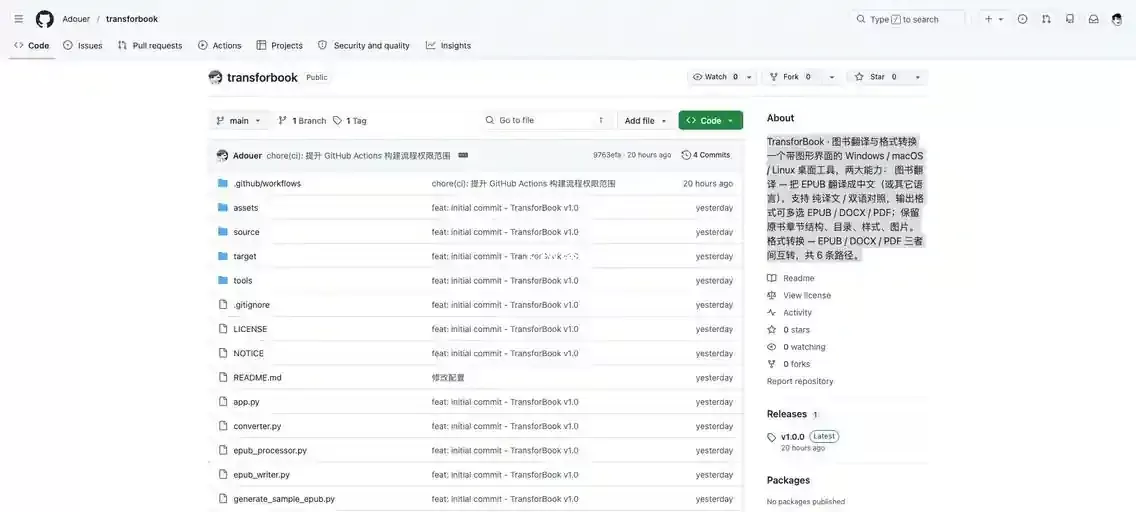This screenshot has width=1136, height=512.
Task: Open the Pull requests tab
Action: click(x=150, y=46)
